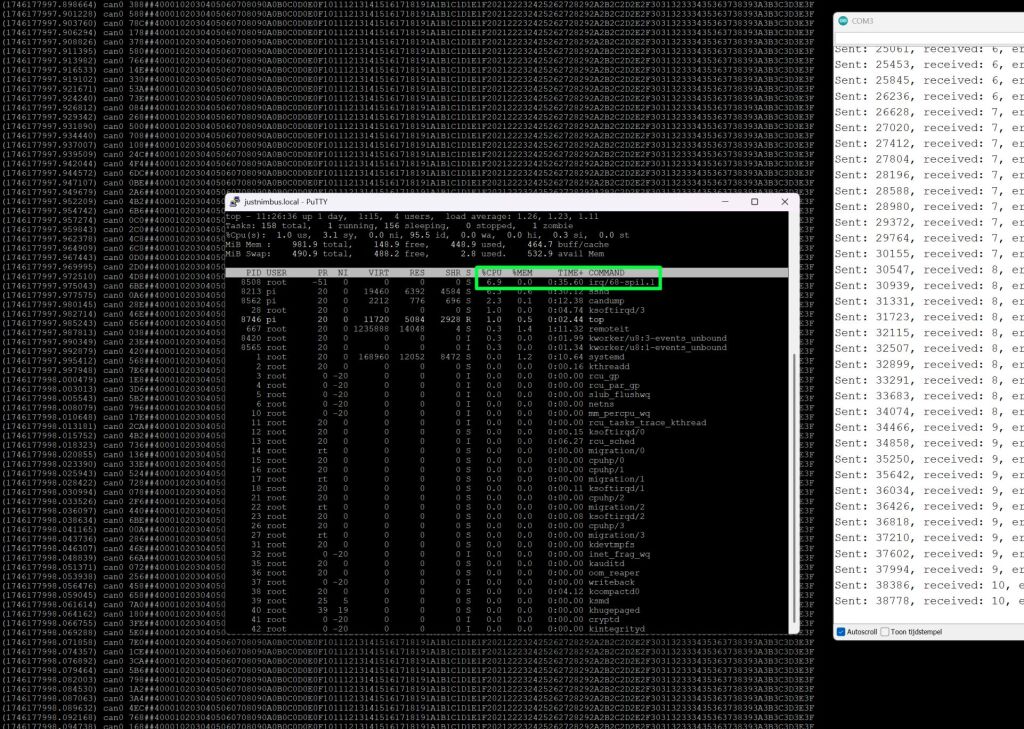The width and height of the screenshot is (1024, 729).
Task: Enable the Toon tijdstempel checkbox
Action: [x=885, y=632]
